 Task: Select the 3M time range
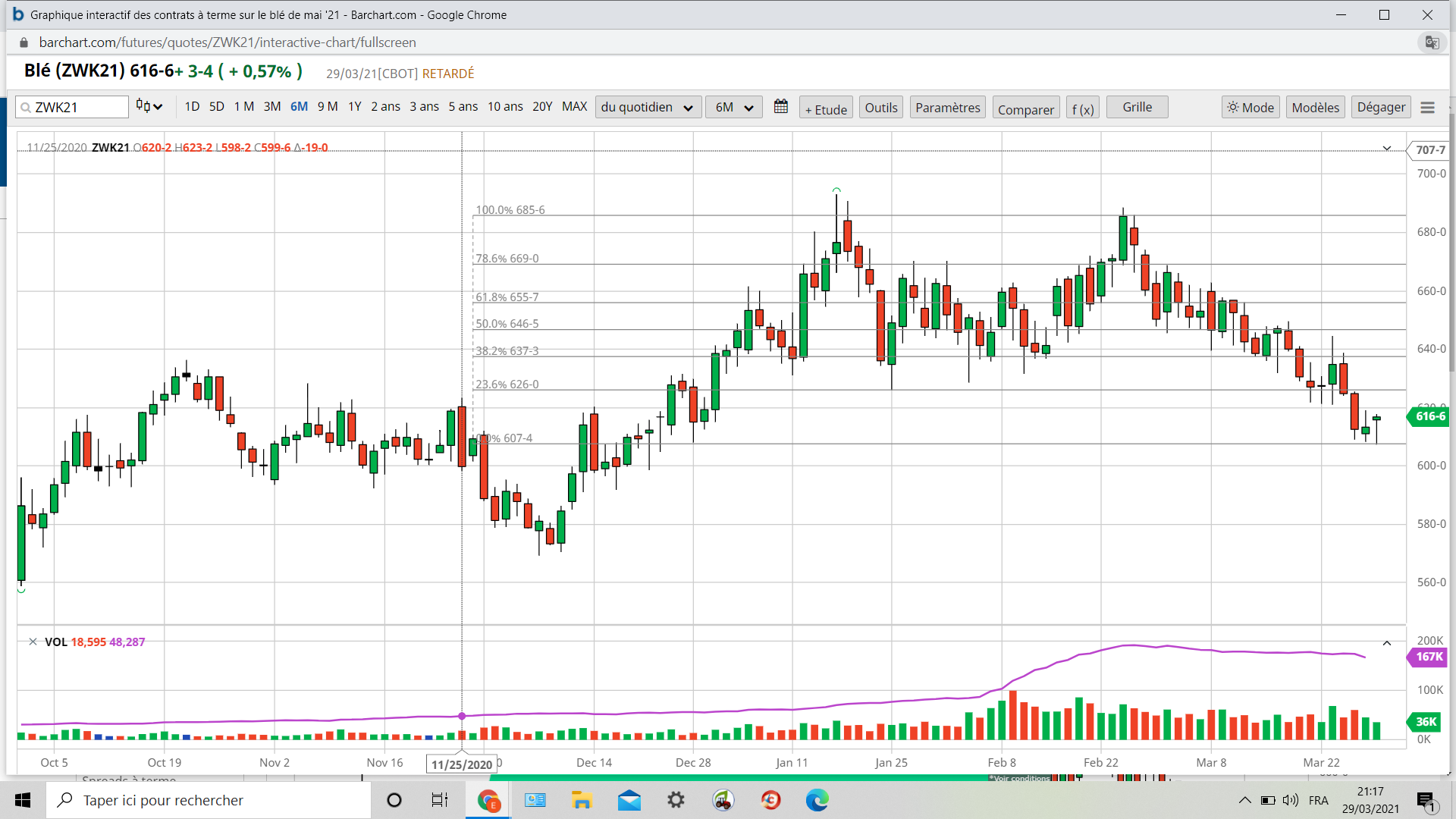[271, 106]
